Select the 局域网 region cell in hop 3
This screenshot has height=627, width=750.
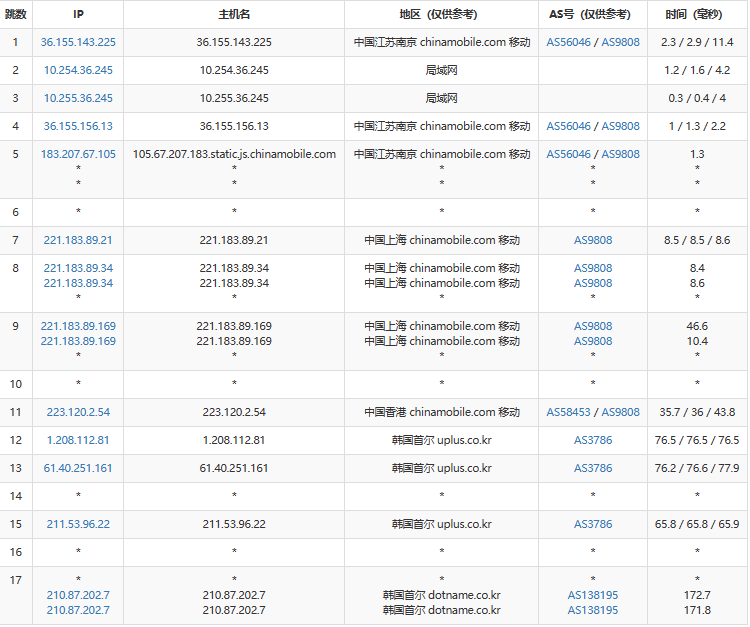coord(441,98)
